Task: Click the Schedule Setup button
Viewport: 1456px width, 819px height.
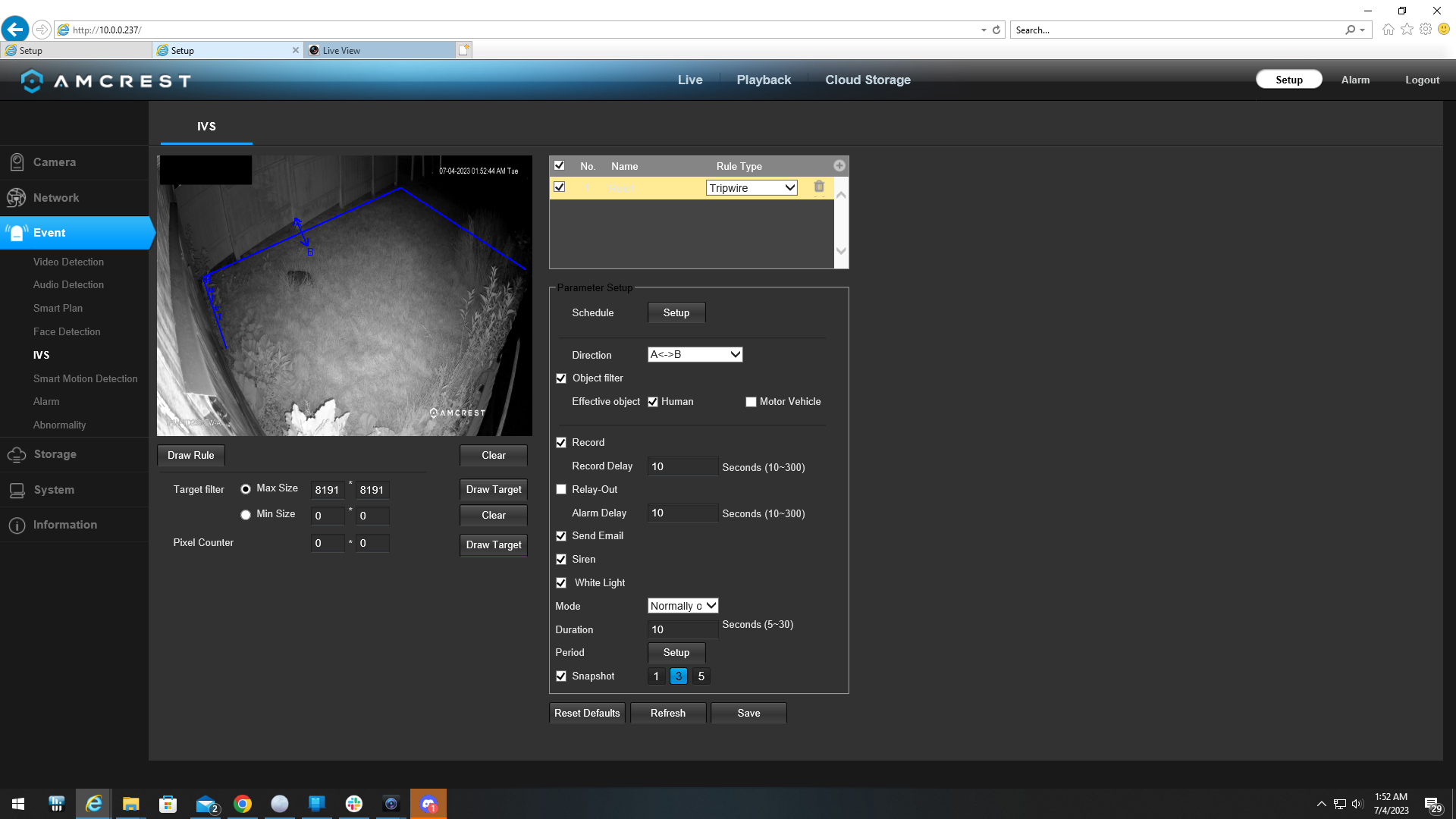Action: pyautogui.click(x=676, y=312)
